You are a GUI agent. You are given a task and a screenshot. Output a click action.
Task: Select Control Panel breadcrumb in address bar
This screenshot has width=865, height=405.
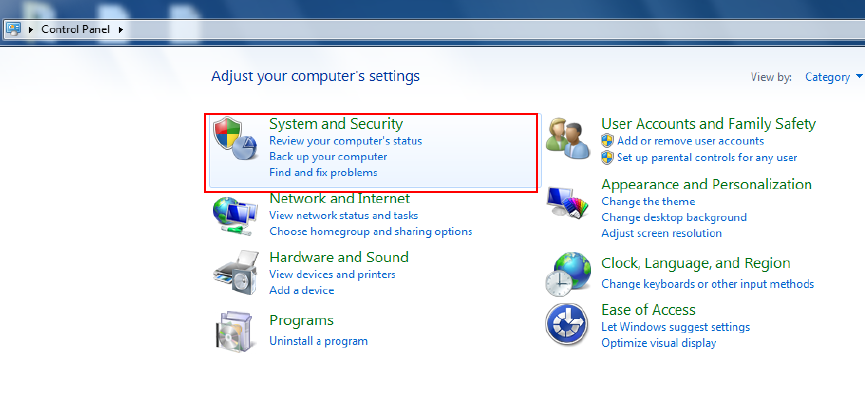[76, 29]
